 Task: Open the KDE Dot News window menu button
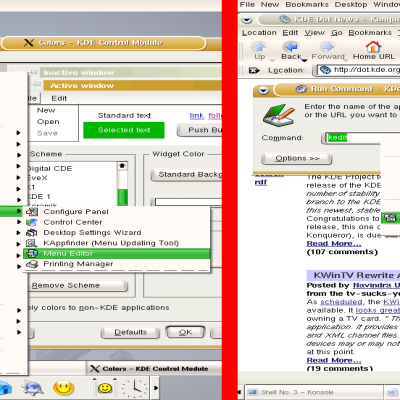point(247,20)
